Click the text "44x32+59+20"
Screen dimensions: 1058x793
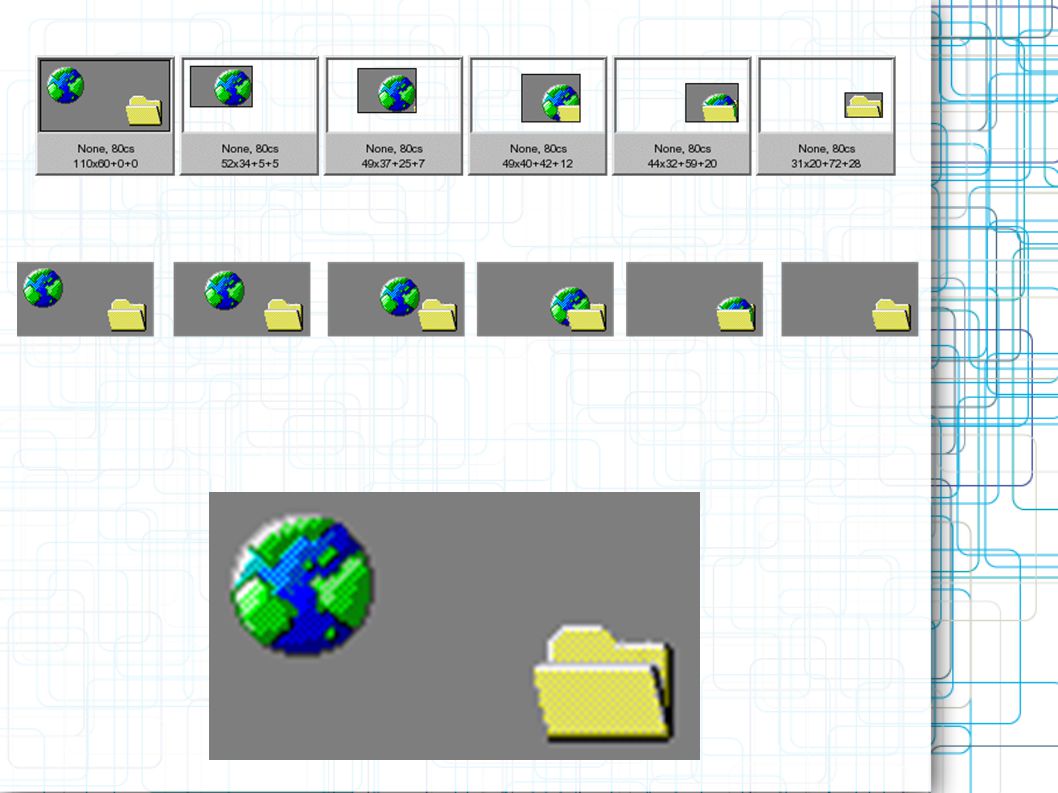[x=682, y=164]
